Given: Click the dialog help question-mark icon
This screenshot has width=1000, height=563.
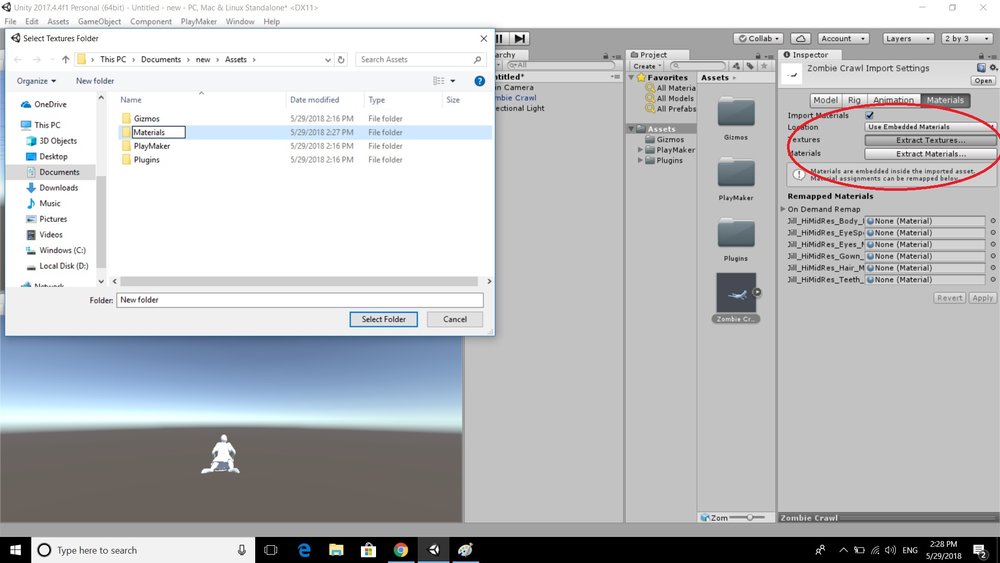Looking at the screenshot, I should tap(480, 81).
